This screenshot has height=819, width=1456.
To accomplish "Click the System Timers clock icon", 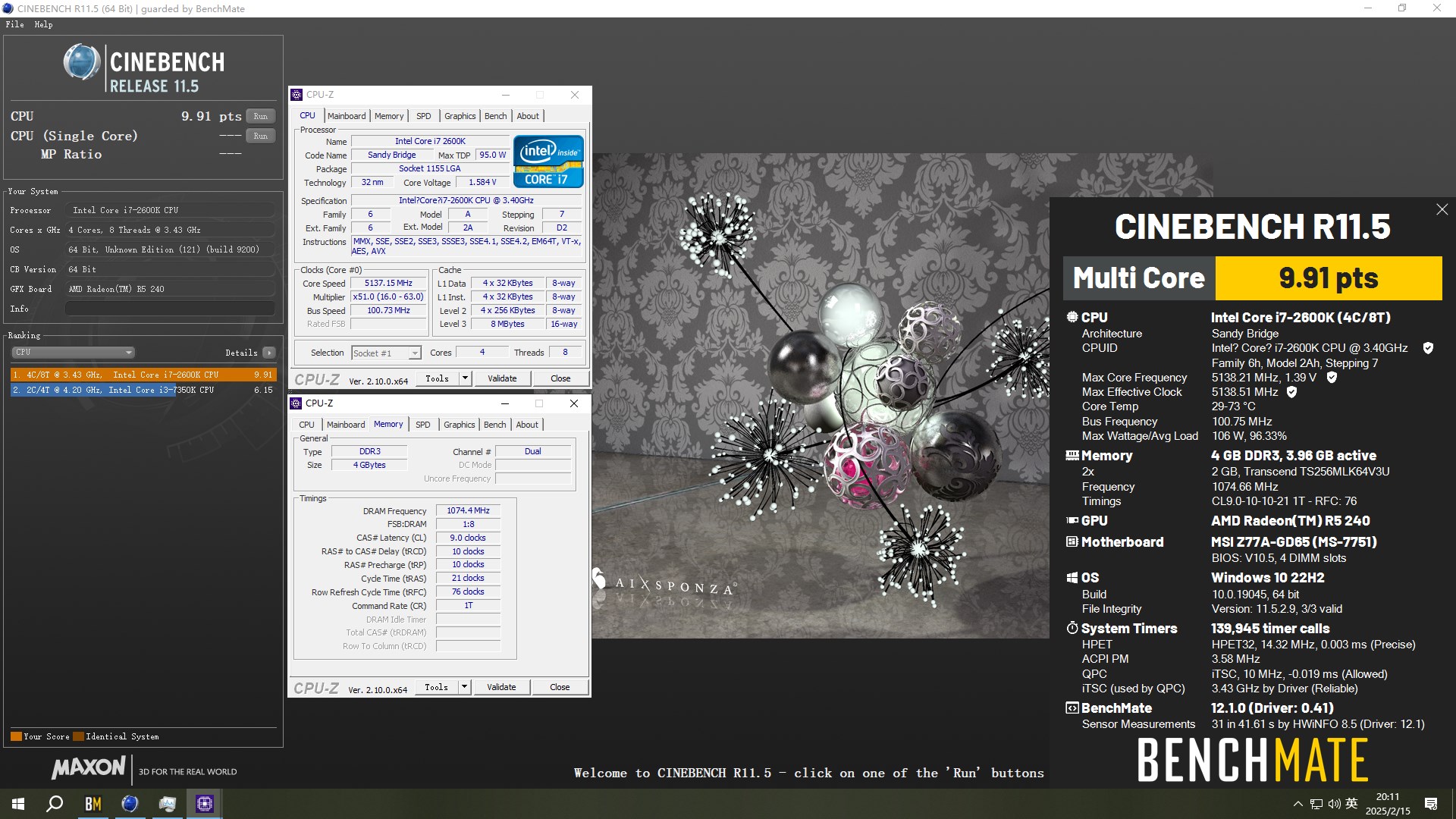I will (1072, 628).
